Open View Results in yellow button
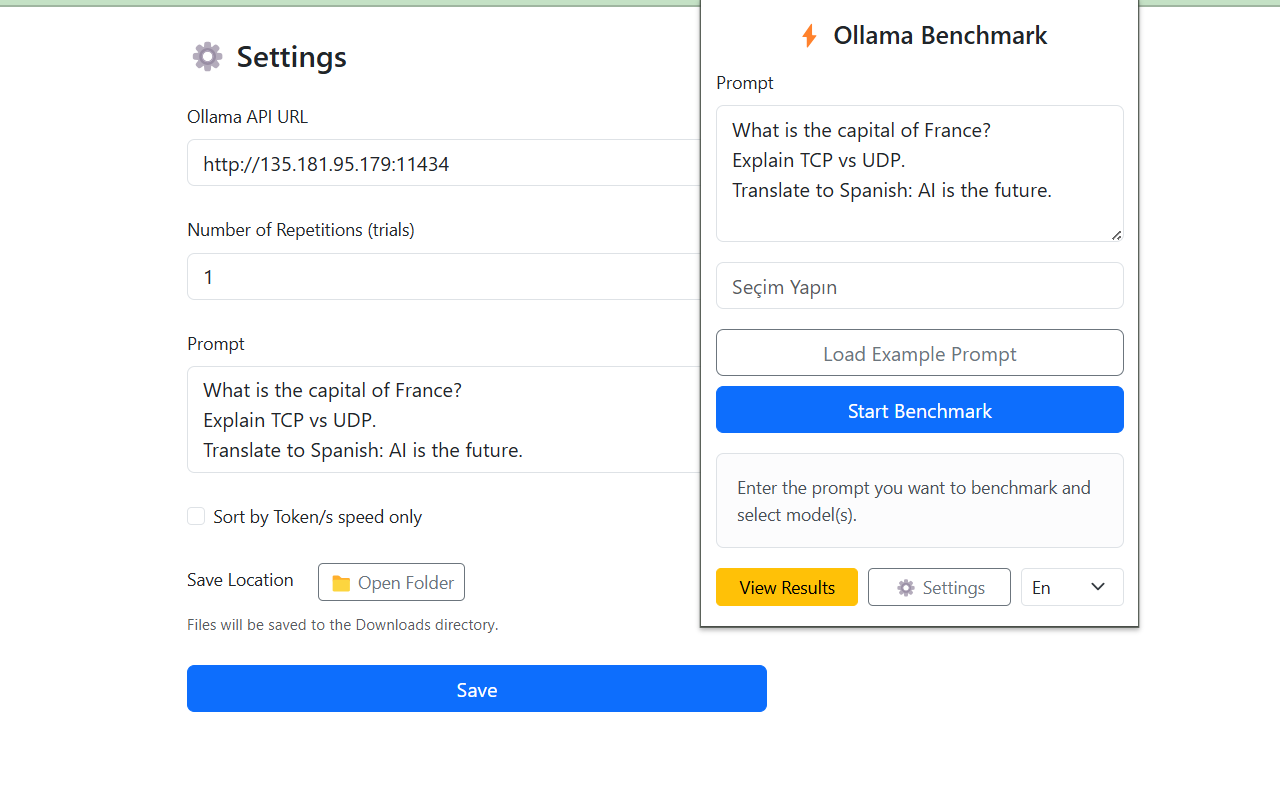1280x800 pixels. [787, 587]
